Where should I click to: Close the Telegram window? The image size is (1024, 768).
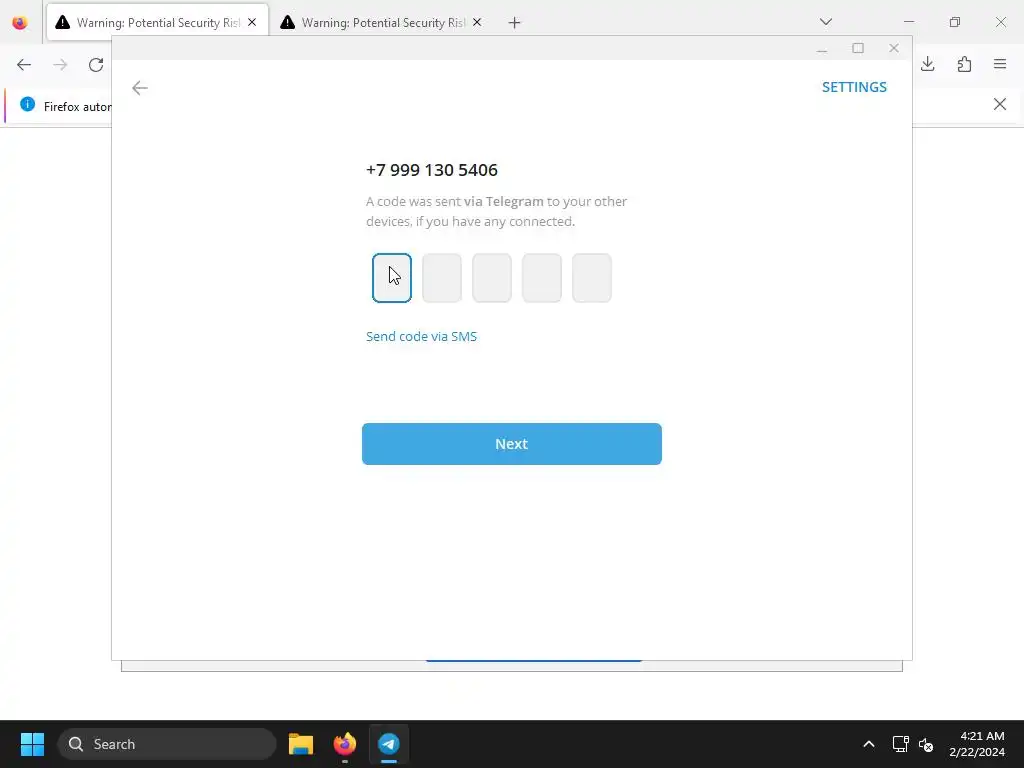(x=894, y=48)
